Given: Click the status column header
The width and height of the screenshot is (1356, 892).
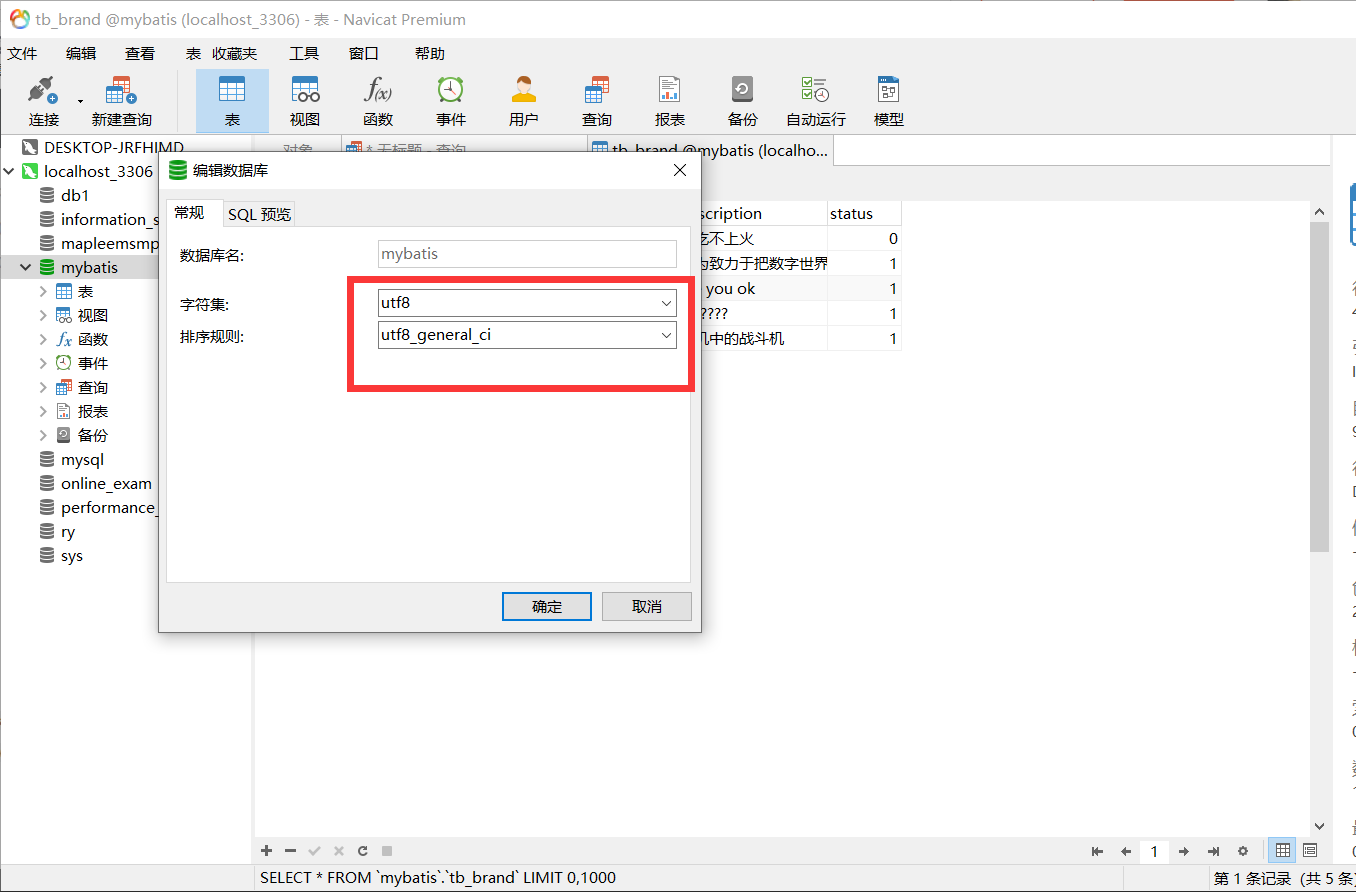Looking at the screenshot, I should pyautogui.click(x=865, y=214).
